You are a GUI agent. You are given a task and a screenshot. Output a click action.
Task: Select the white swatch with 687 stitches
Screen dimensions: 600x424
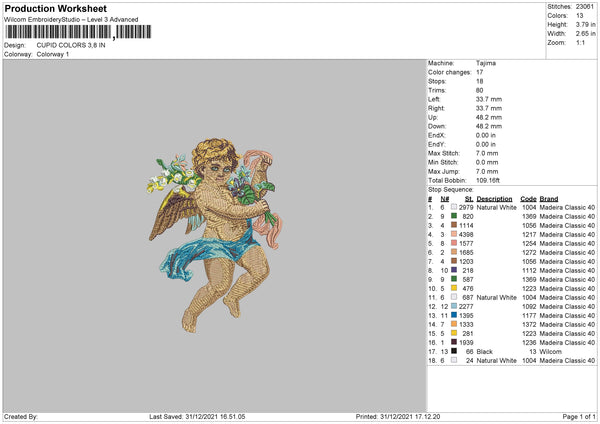click(x=454, y=297)
